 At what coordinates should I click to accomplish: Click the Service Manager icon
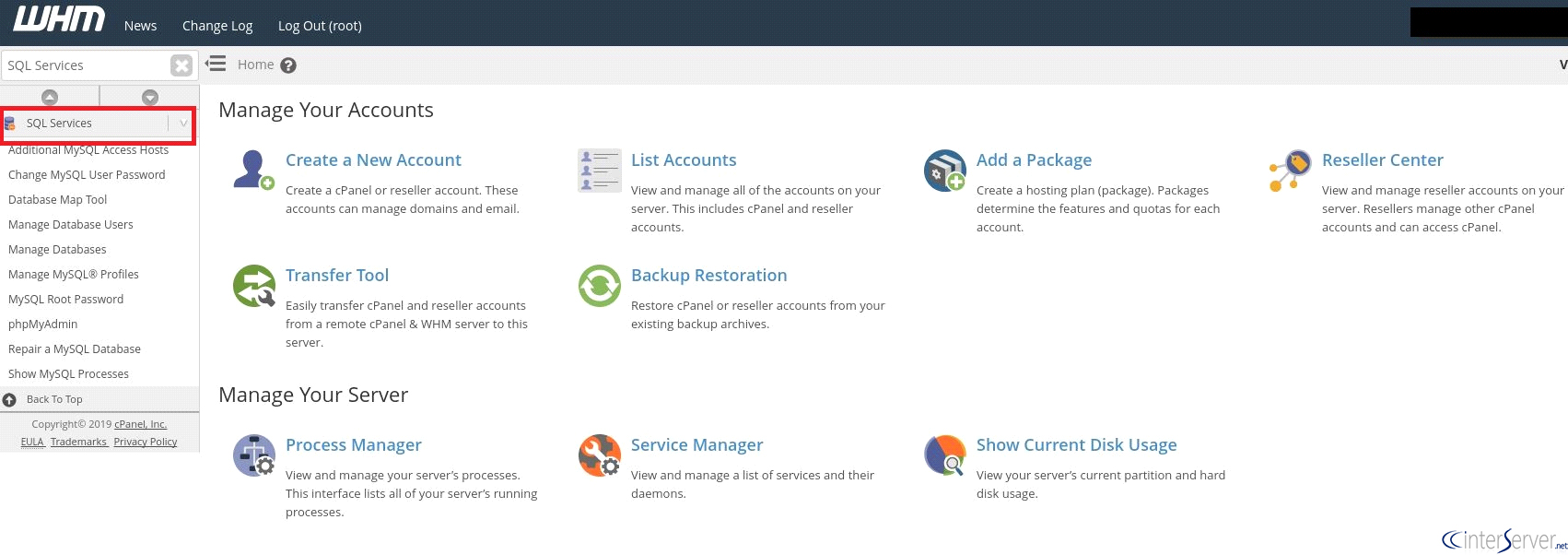[600, 455]
